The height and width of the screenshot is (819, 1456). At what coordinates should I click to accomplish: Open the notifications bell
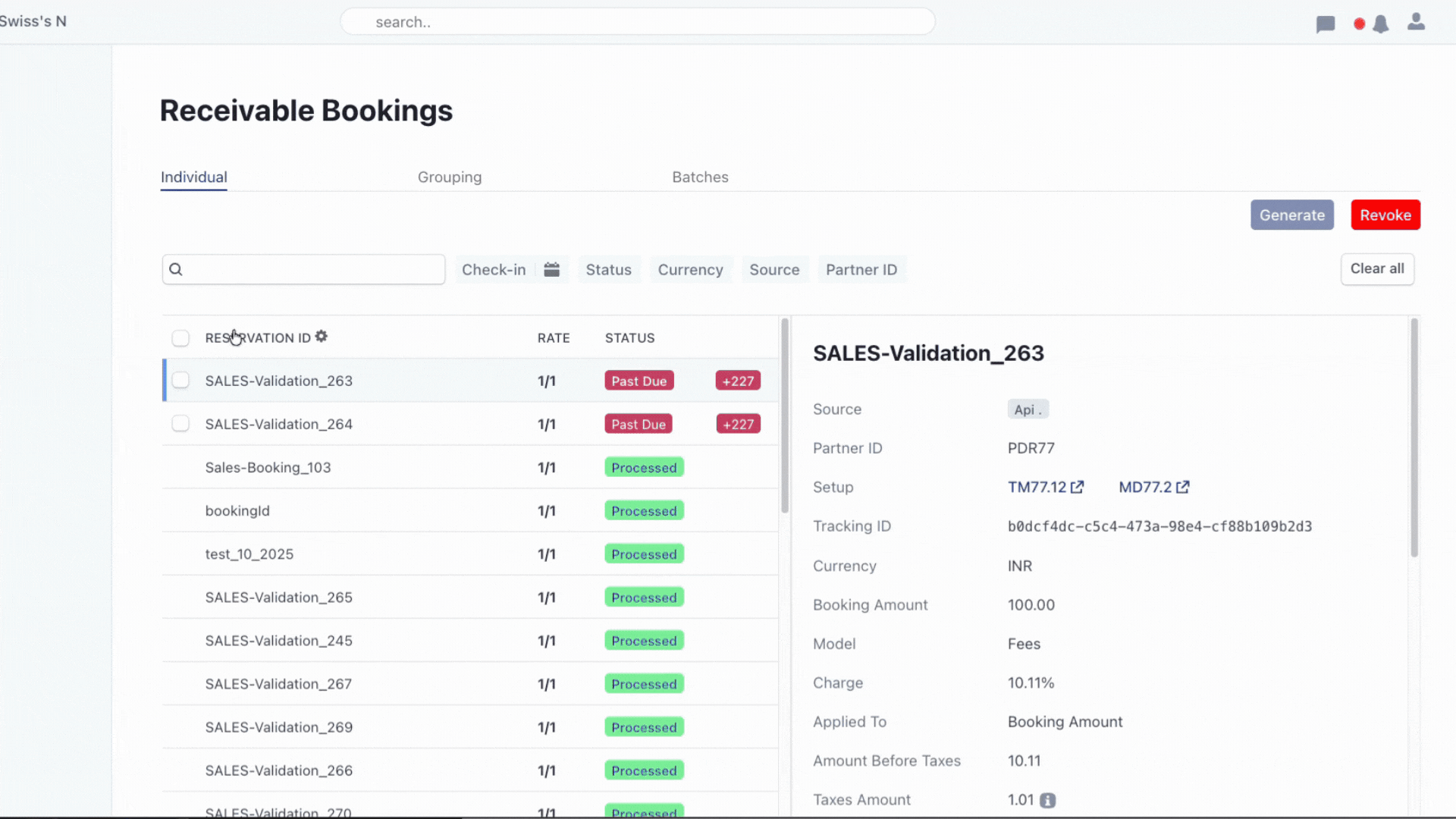coord(1381,24)
